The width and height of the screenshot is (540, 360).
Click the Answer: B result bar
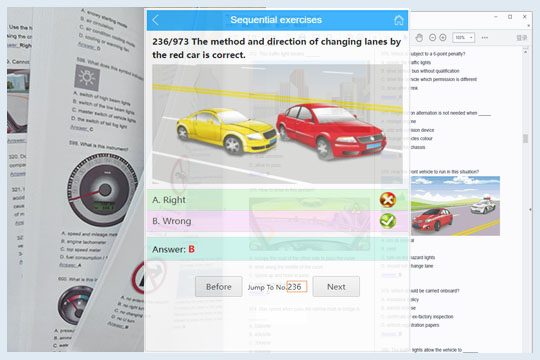(277, 249)
